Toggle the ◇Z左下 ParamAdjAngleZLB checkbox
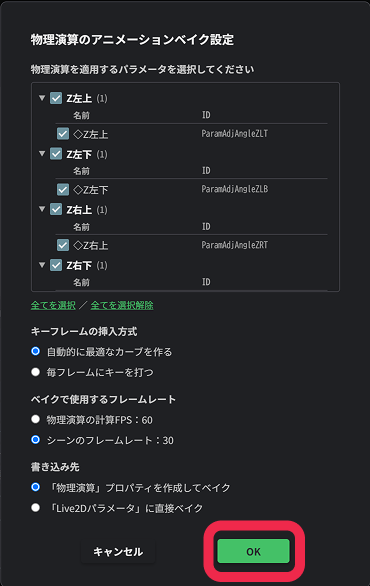This screenshot has height=586, width=370. [63, 189]
